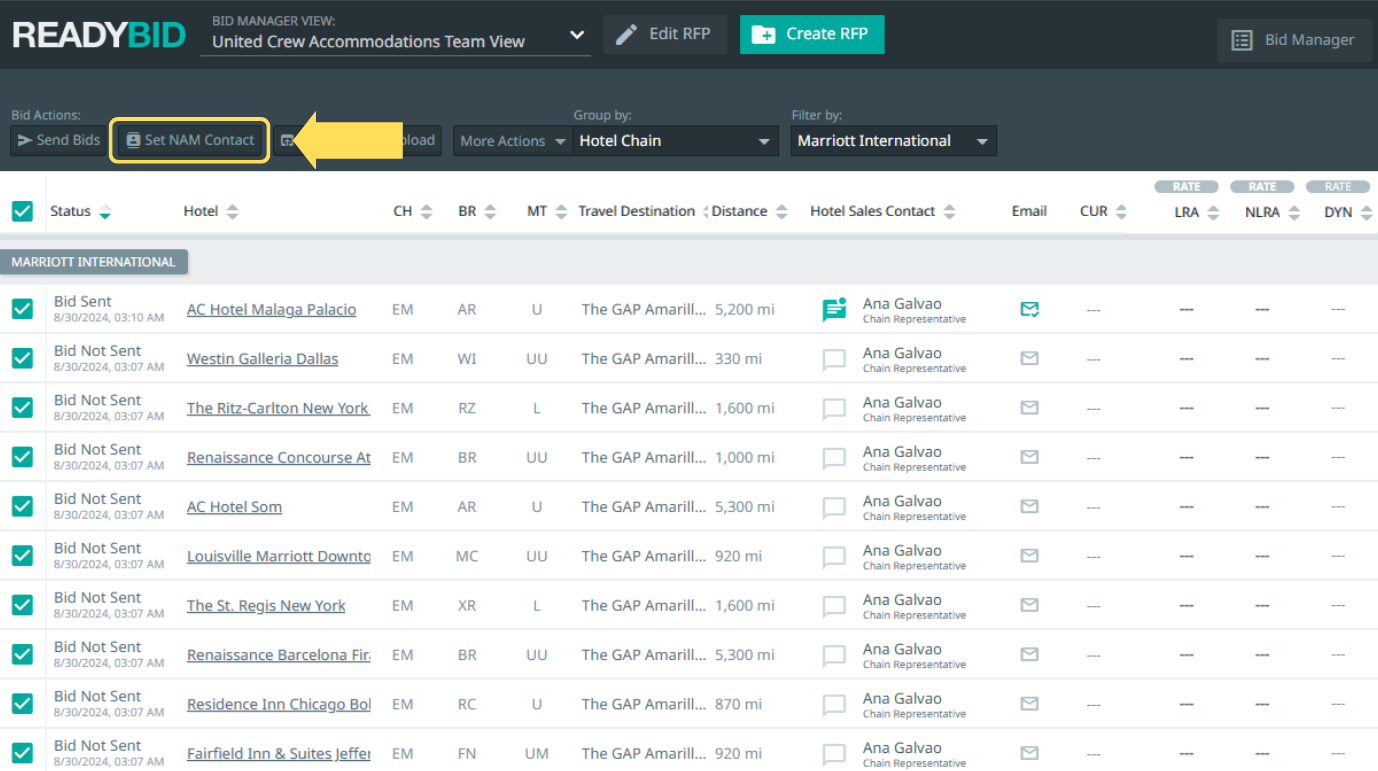Click email icon for Renaissance Concourse row
The width and height of the screenshot is (1378, 771).
(1029, 457)
